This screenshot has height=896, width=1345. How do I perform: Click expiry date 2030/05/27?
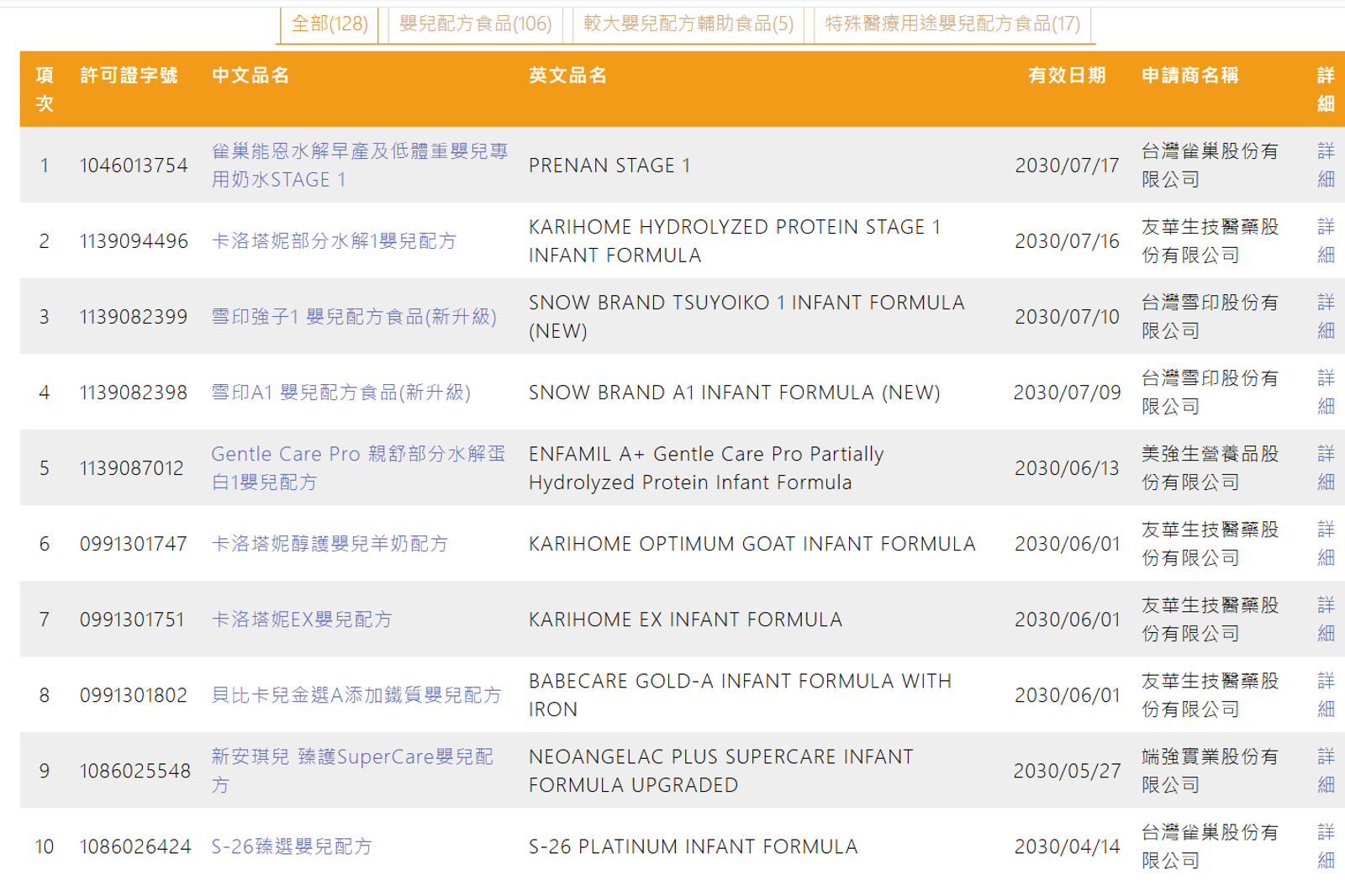(1067, 771)
